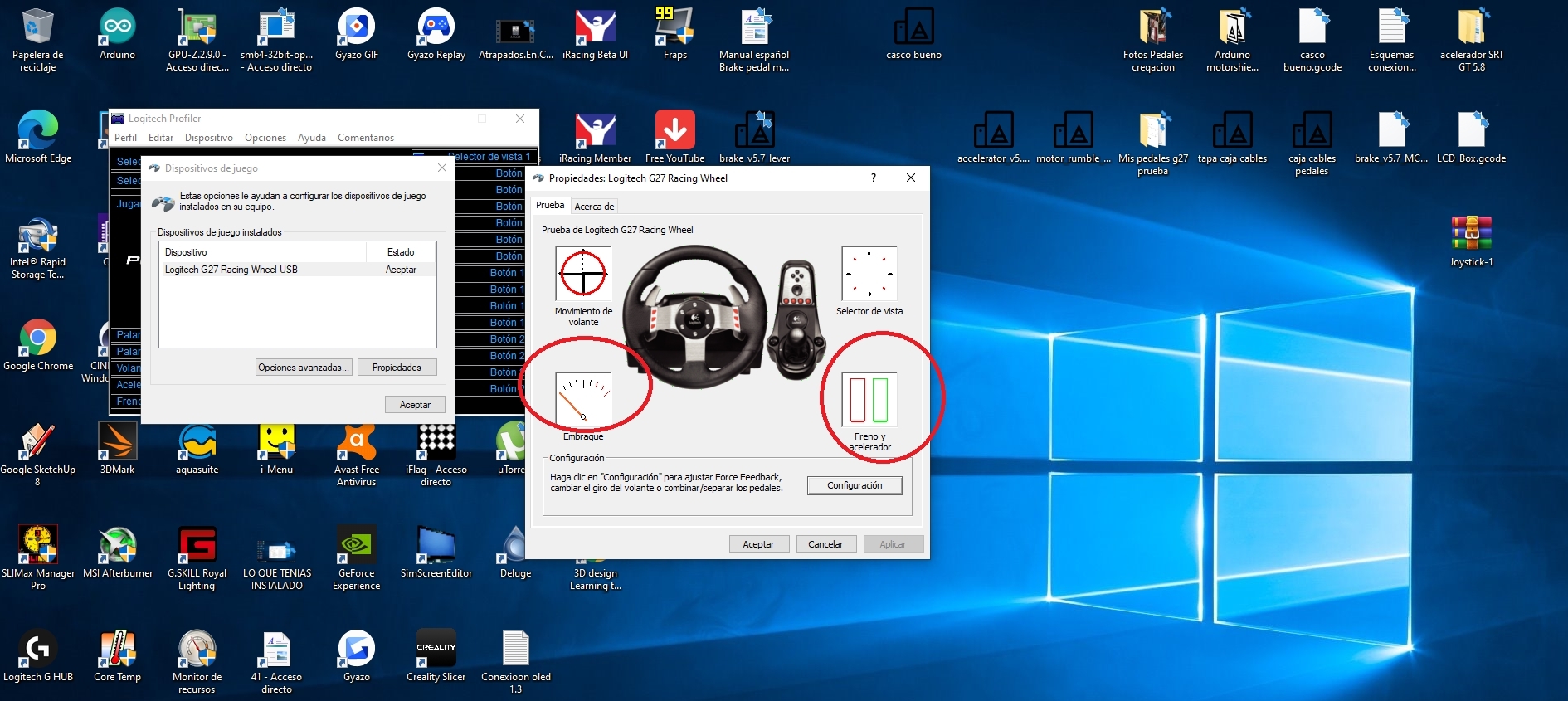The image size is (1568, 701).
Task: Click the G27 shifter image
Action: (797, 319)
